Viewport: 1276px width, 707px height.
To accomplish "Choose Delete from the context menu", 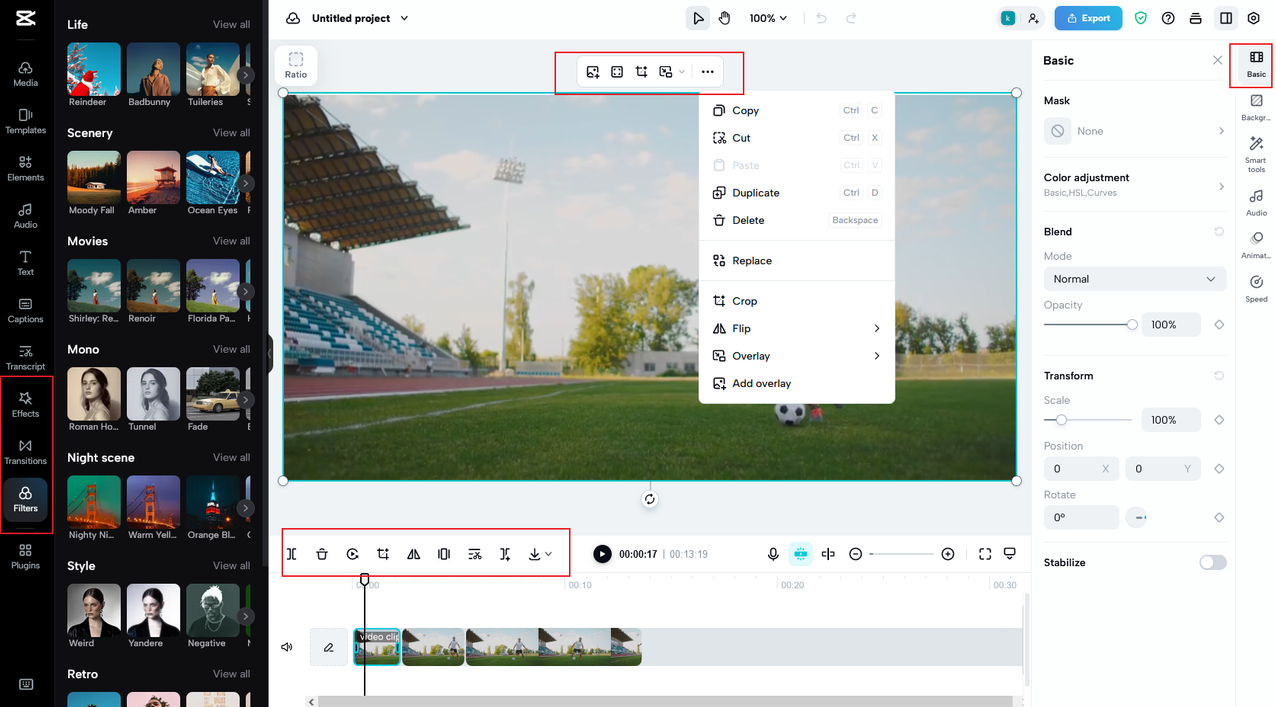I will [796, 220].
